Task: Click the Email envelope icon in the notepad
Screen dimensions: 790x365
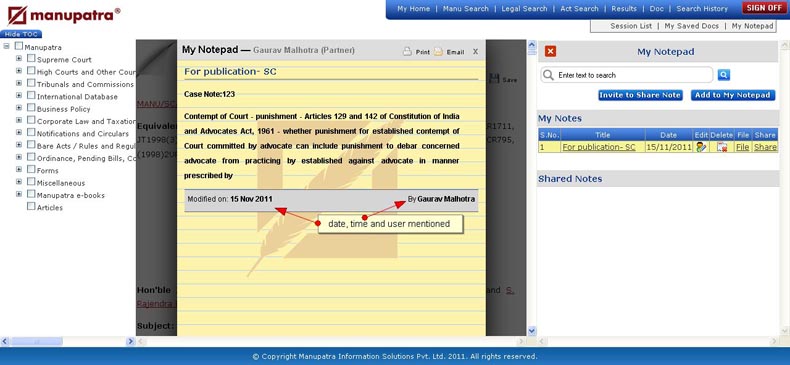Action: (x=438, y=51)
